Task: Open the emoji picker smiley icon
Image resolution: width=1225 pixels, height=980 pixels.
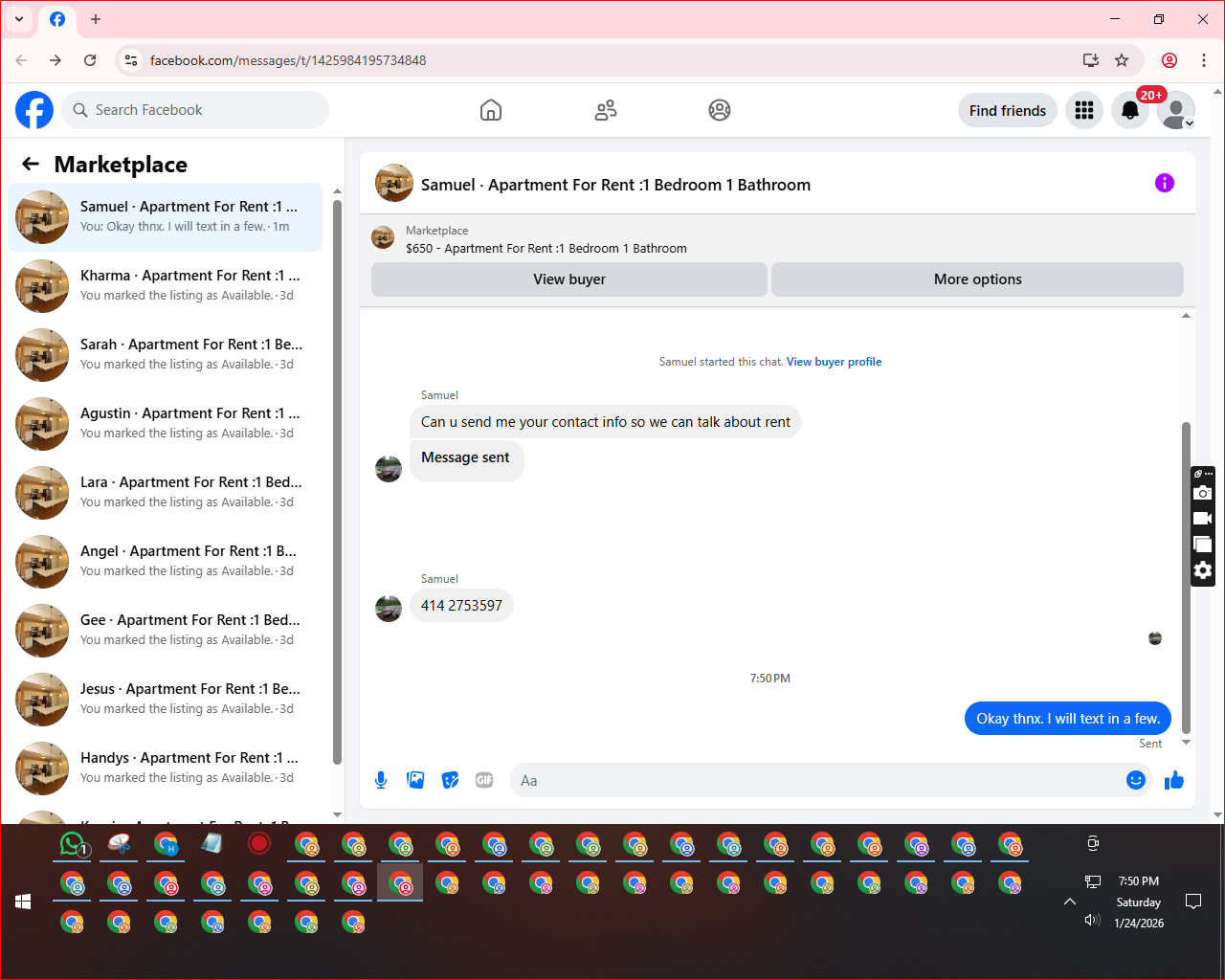Action: 1136,780
